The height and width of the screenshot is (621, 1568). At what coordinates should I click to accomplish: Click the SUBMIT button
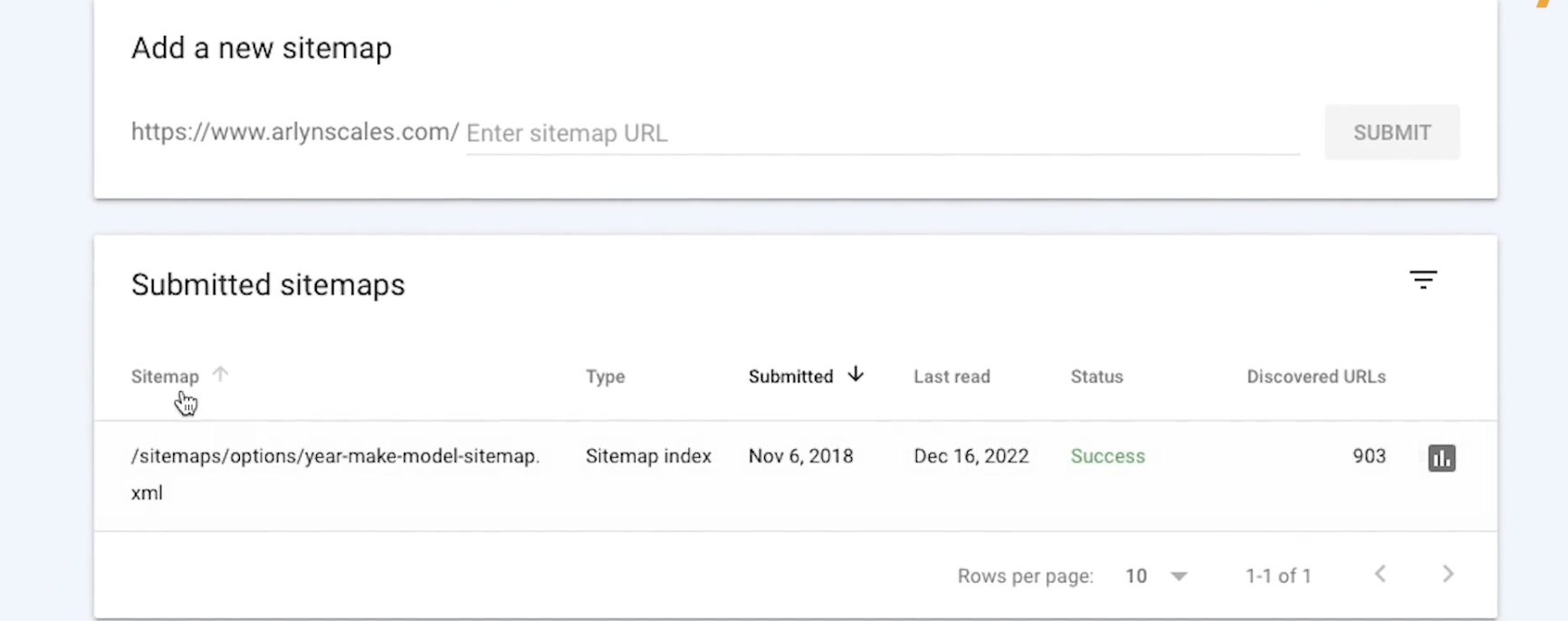click(x=1391, y=133)
